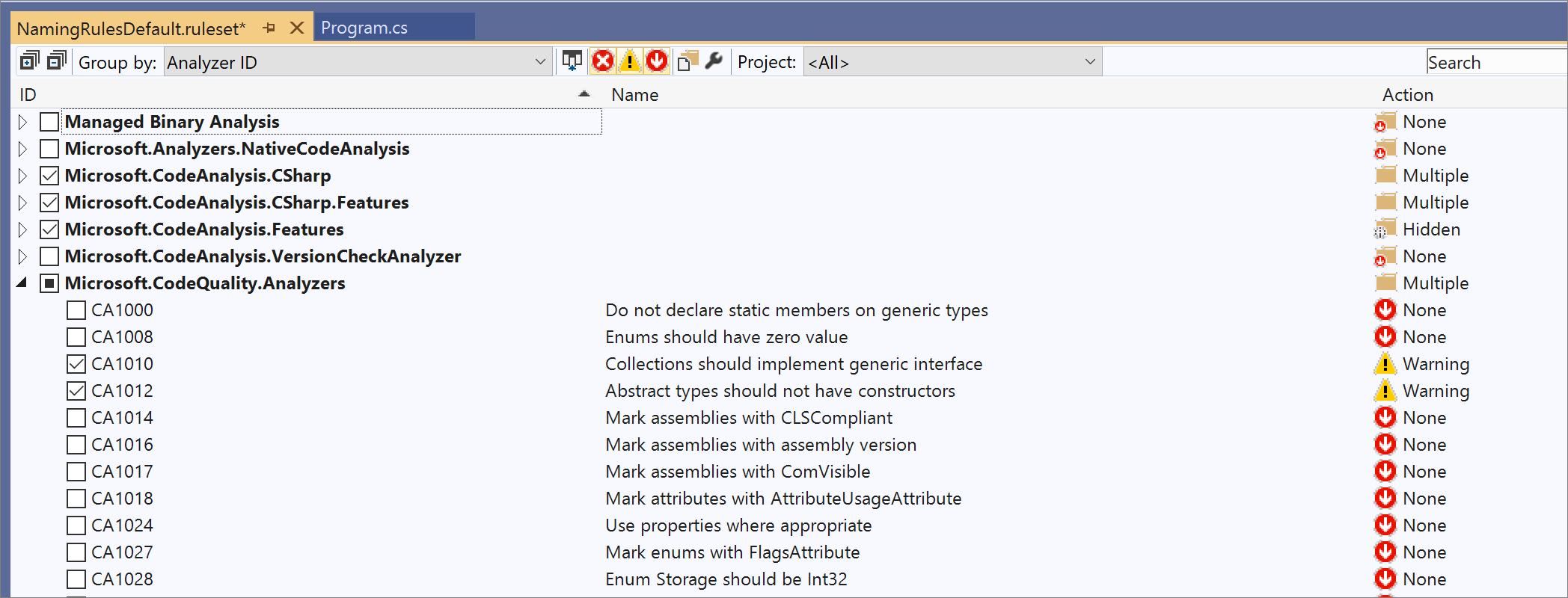The height and width of the screenshot is (598, 1568).
Task: Pin the NamingRulesDefault.ruleset tab
Action: pyautogui.click(x=269, y=28)
